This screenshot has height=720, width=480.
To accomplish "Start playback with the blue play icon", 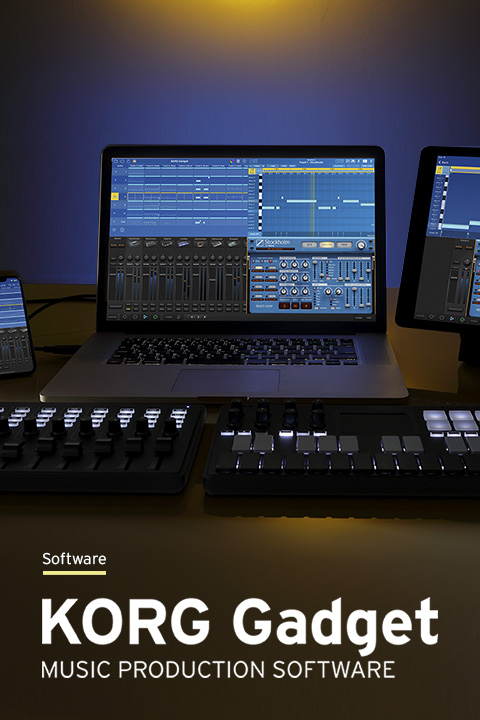I will tap(145, 317).
